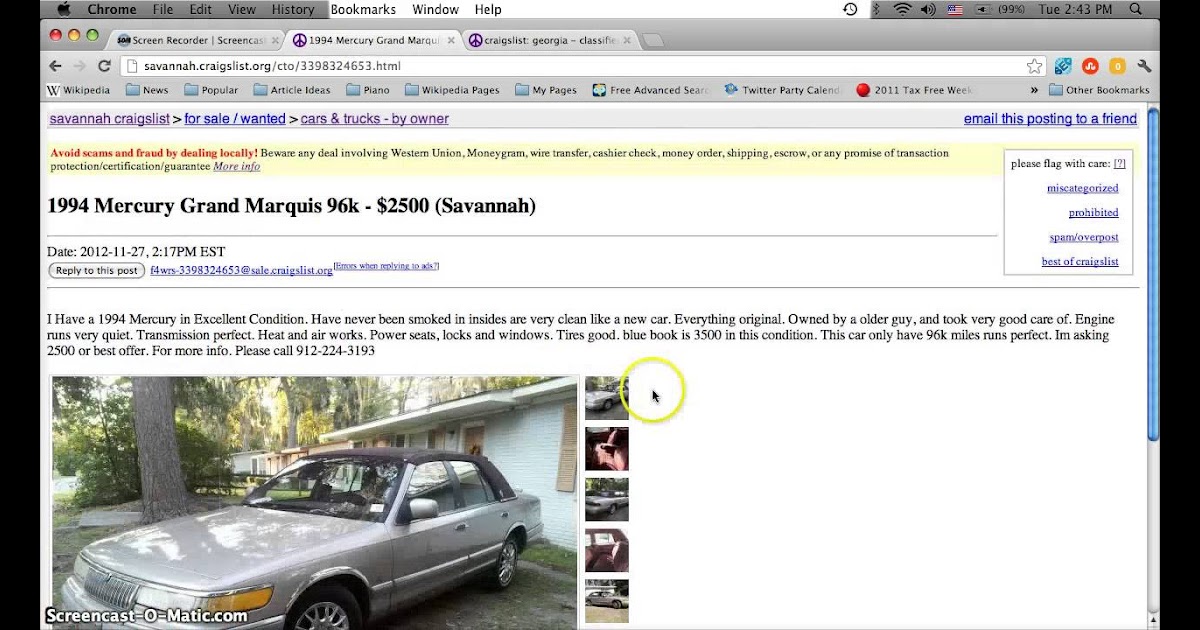Select the second car photo thumbnail
Screen dimensions: 1200x630
click(607, 449)
